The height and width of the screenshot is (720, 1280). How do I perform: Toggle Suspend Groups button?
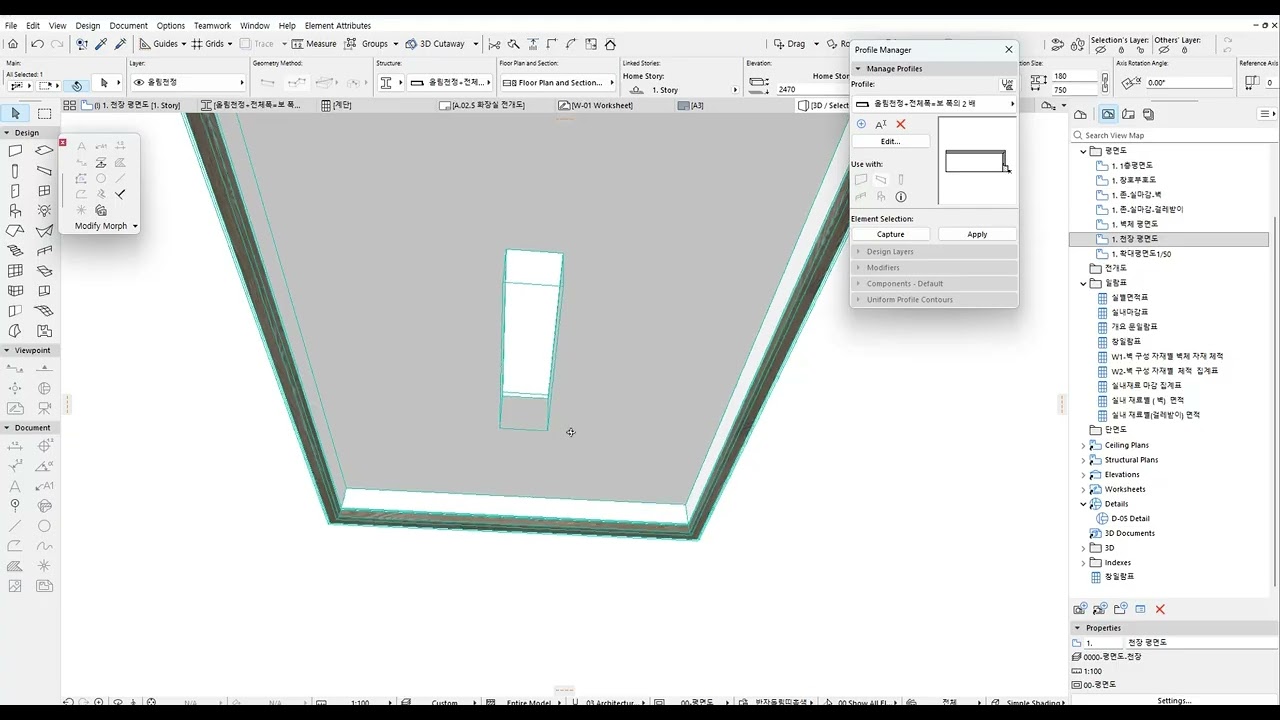click(368, 44)
